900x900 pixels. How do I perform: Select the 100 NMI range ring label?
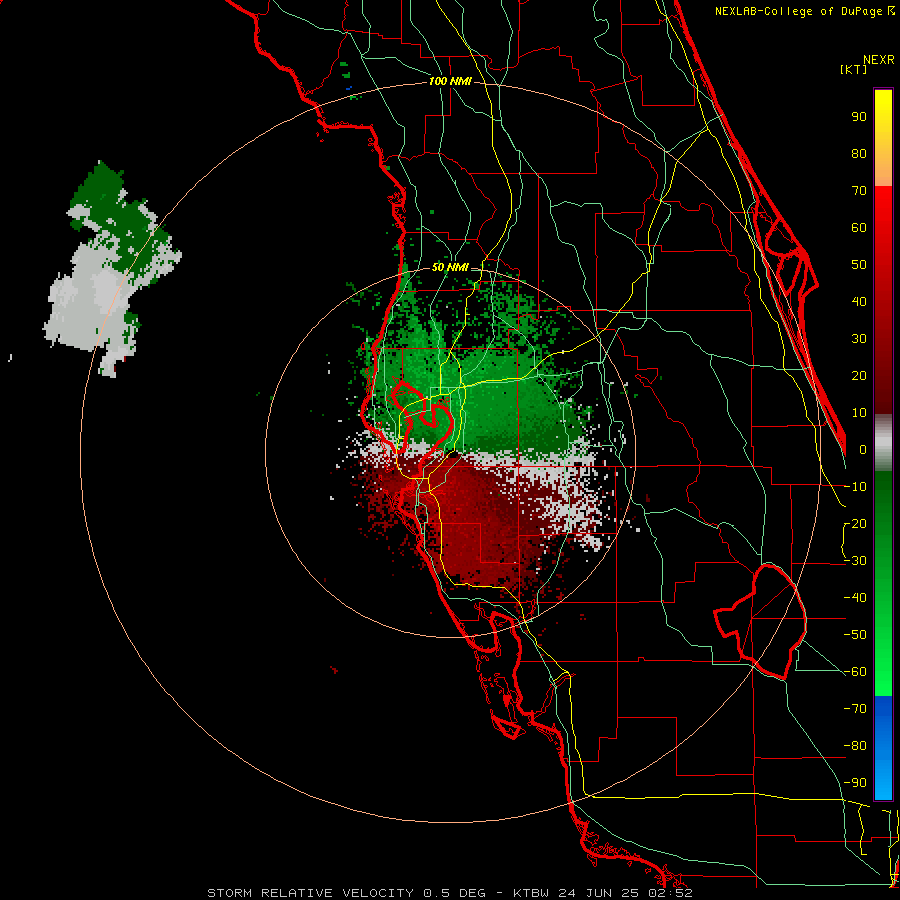click(450, 81)
